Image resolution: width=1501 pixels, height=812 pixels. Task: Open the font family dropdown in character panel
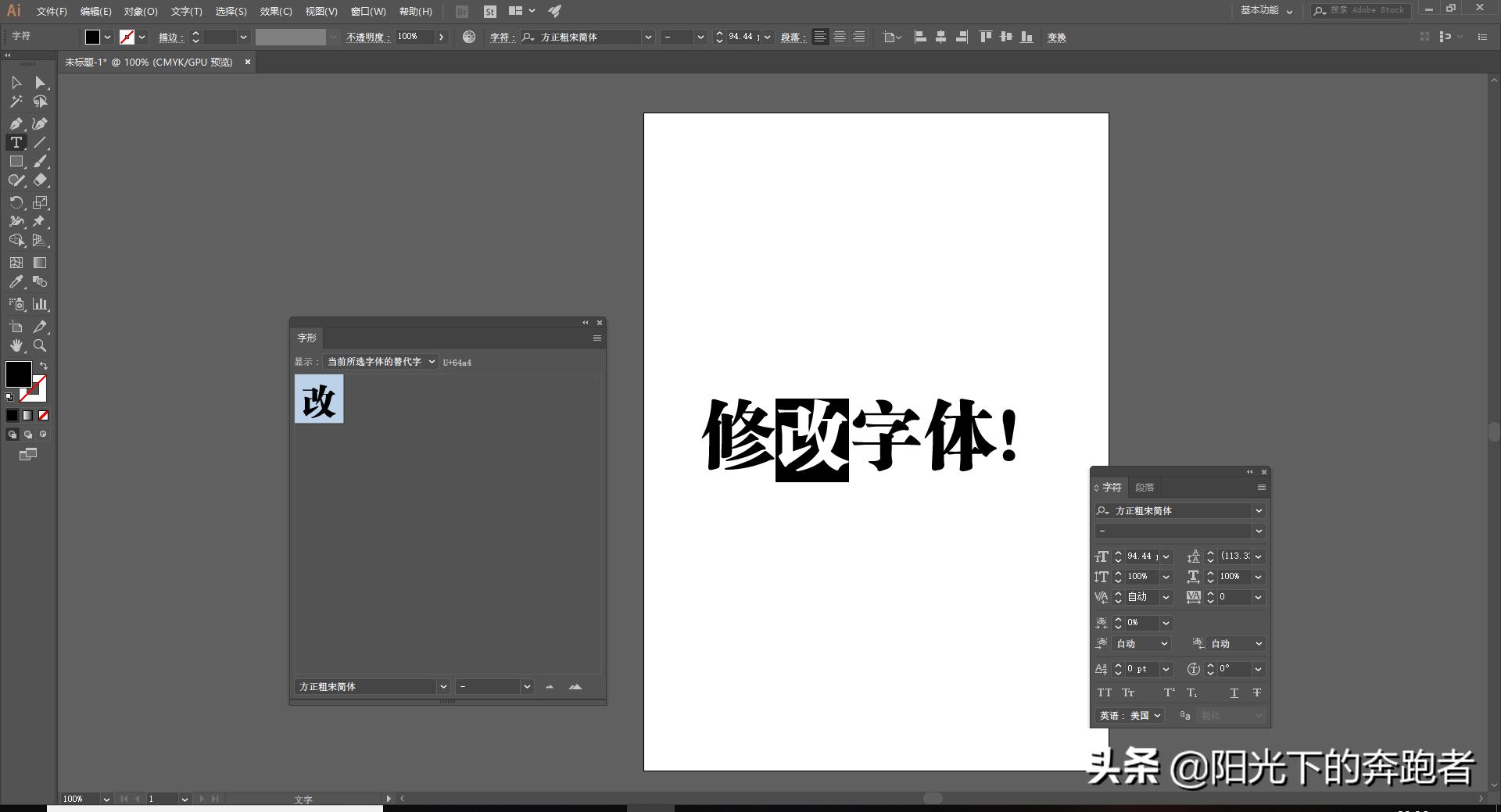pyautogui.click(x=1259, y=510)
